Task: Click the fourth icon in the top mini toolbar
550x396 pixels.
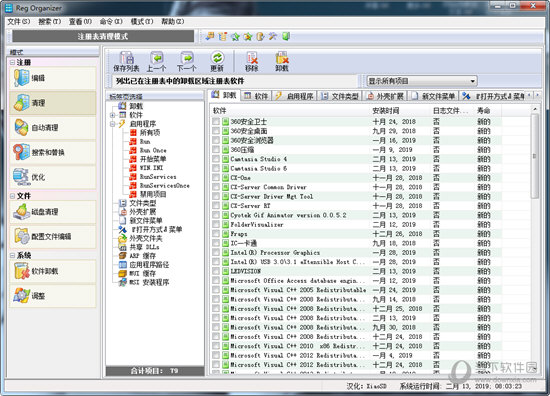Action: (248, 36)
